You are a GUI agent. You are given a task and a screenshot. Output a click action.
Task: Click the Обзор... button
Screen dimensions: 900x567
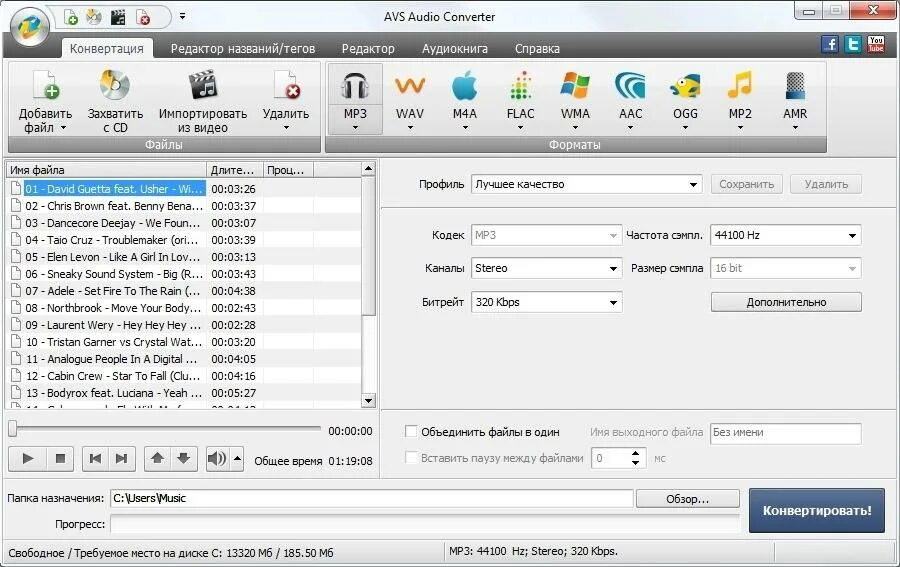pos(688,499)
